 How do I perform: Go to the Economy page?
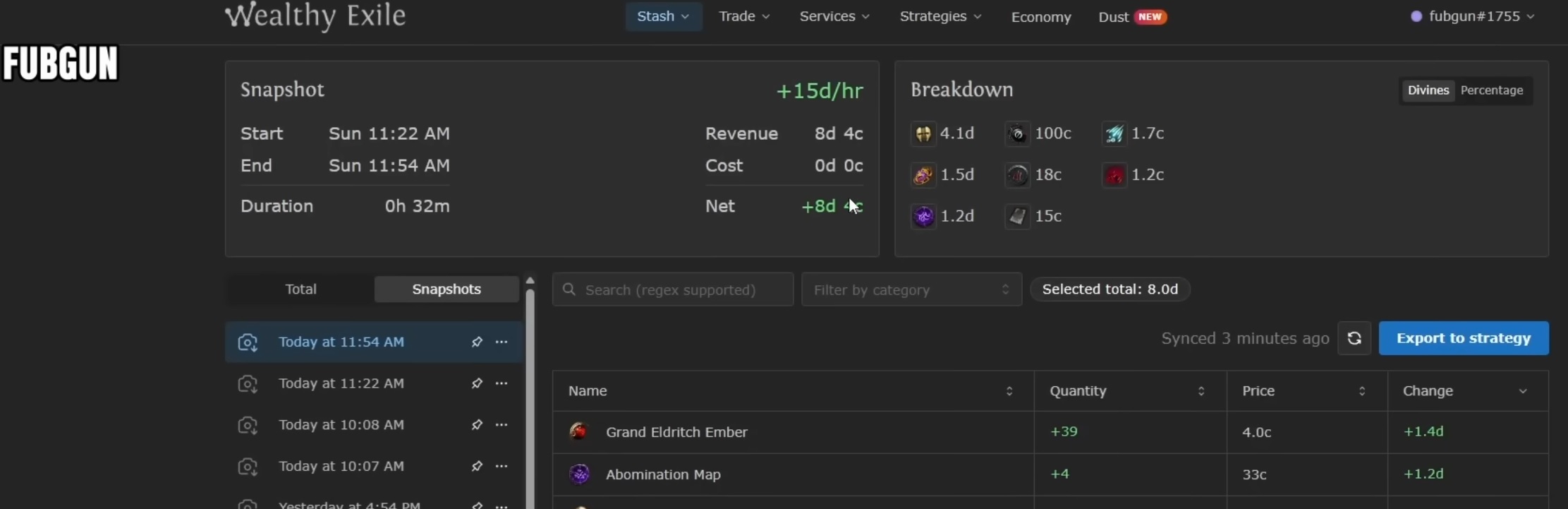(x=1041, y=17)
